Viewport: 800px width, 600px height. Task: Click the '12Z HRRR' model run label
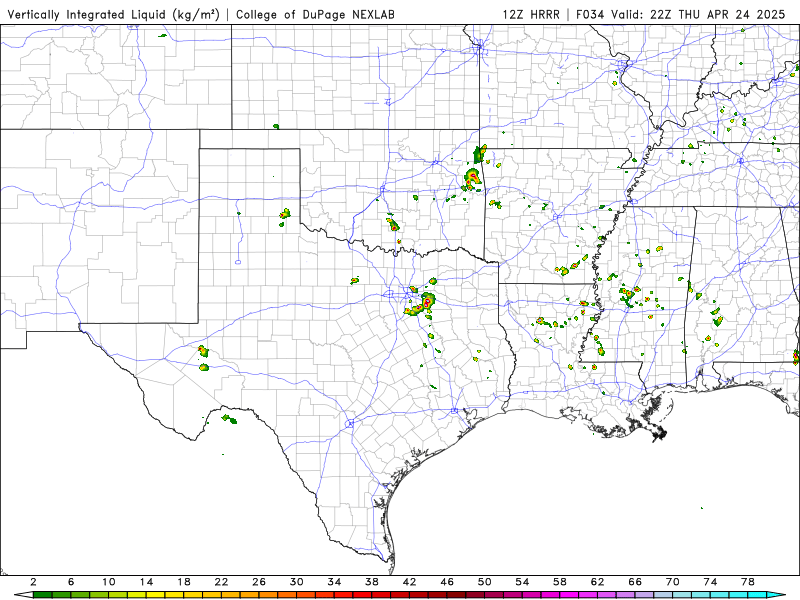point(531,14)
